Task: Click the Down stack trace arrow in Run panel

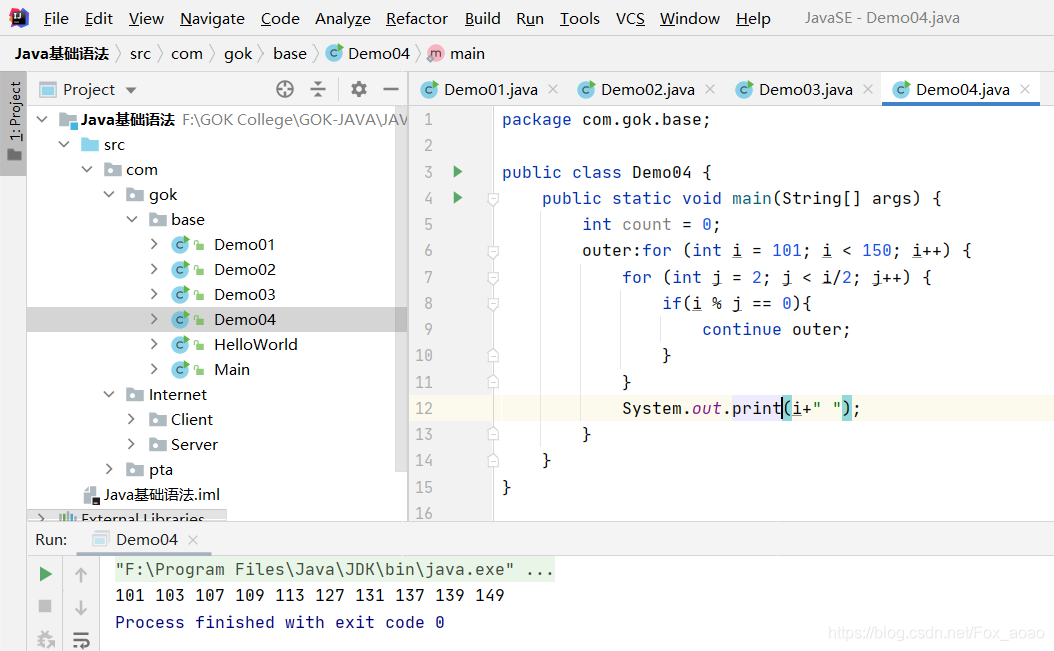Action: point(81,607)
